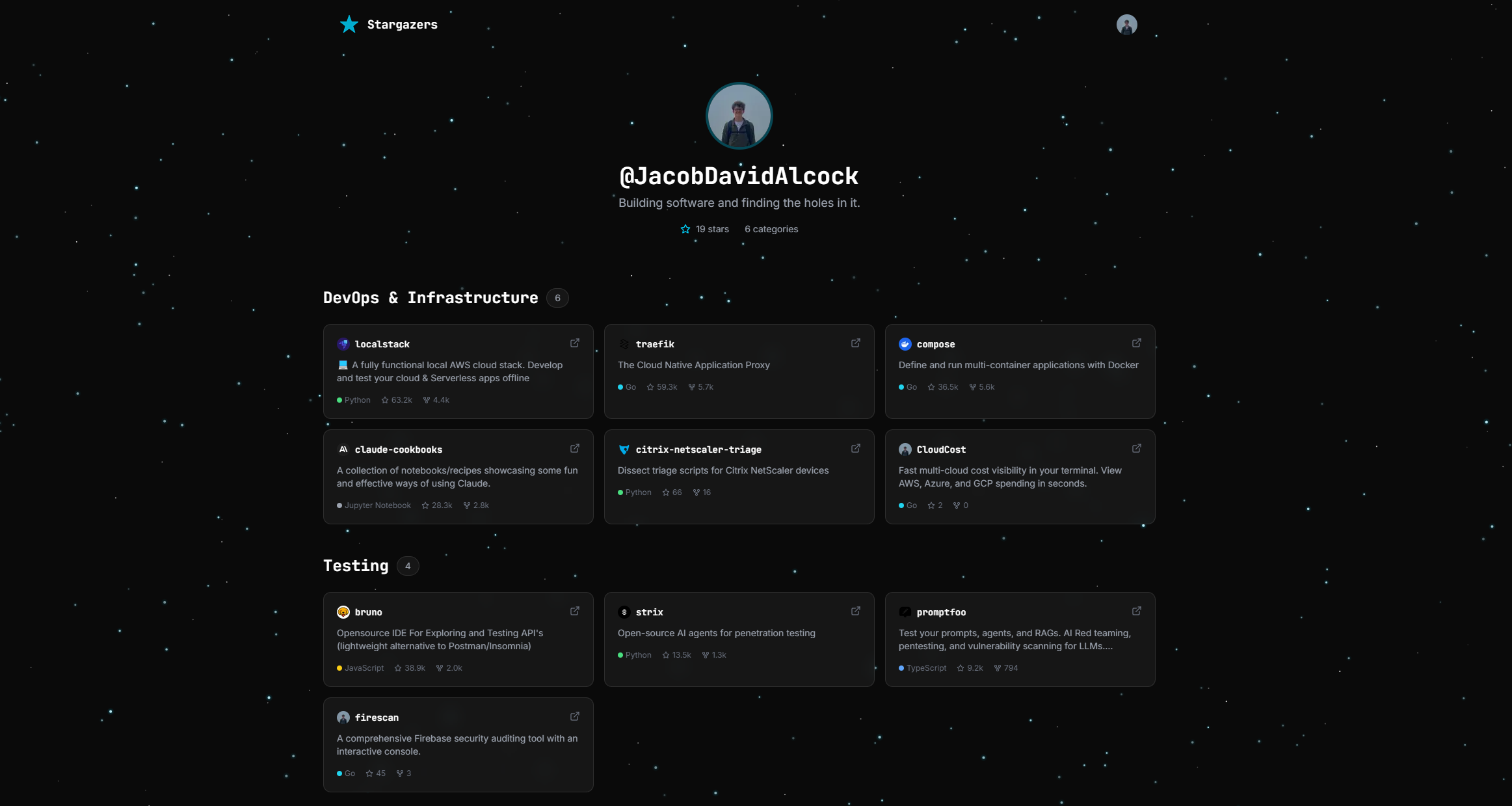
Task: Select the DevOps & Infrastructure heading
Action: click(431, 297)
